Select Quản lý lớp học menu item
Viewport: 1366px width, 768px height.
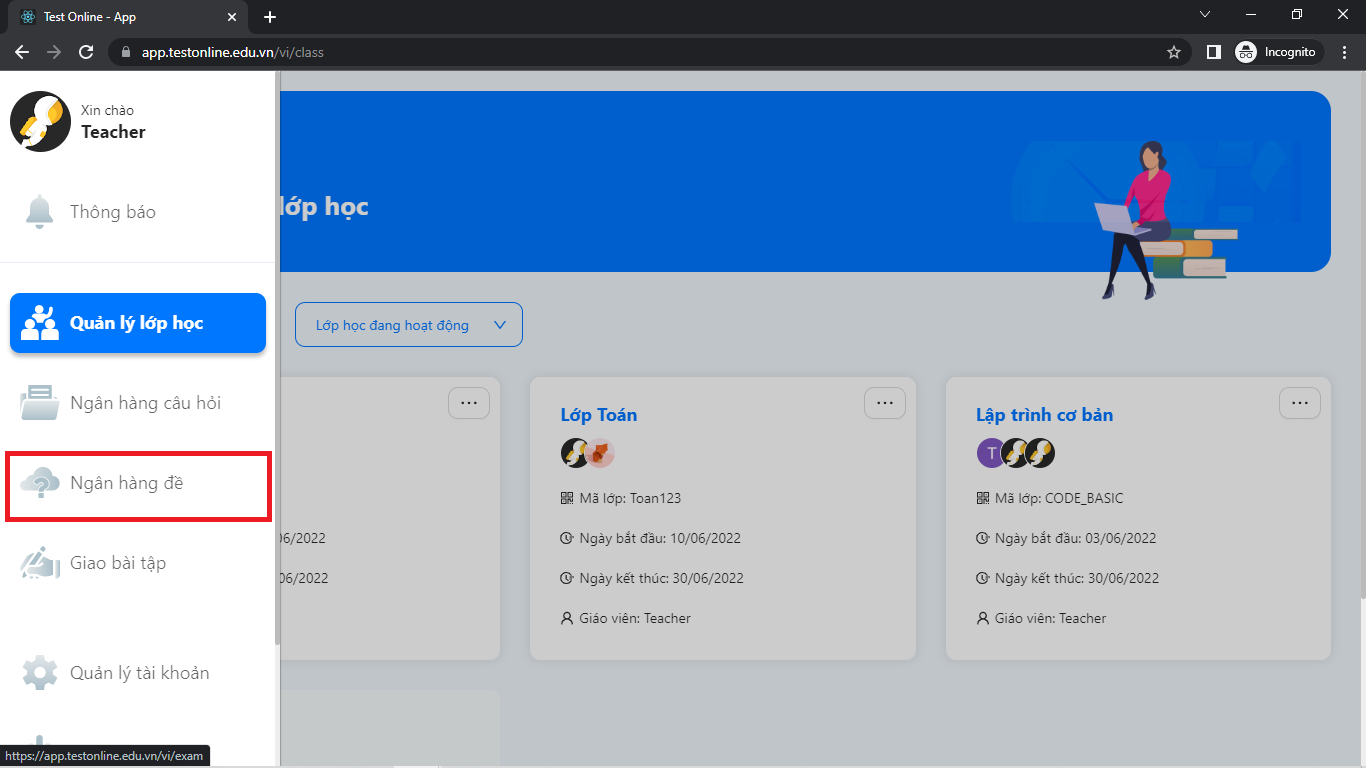pyautogui.click(x=138, y=323)
